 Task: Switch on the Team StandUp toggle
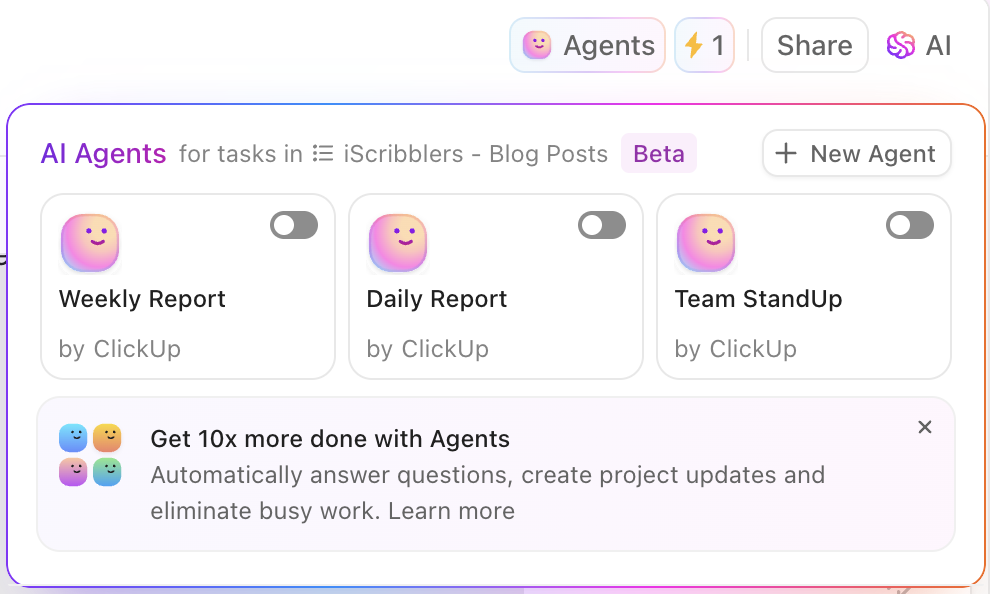[x=910, y=225]
